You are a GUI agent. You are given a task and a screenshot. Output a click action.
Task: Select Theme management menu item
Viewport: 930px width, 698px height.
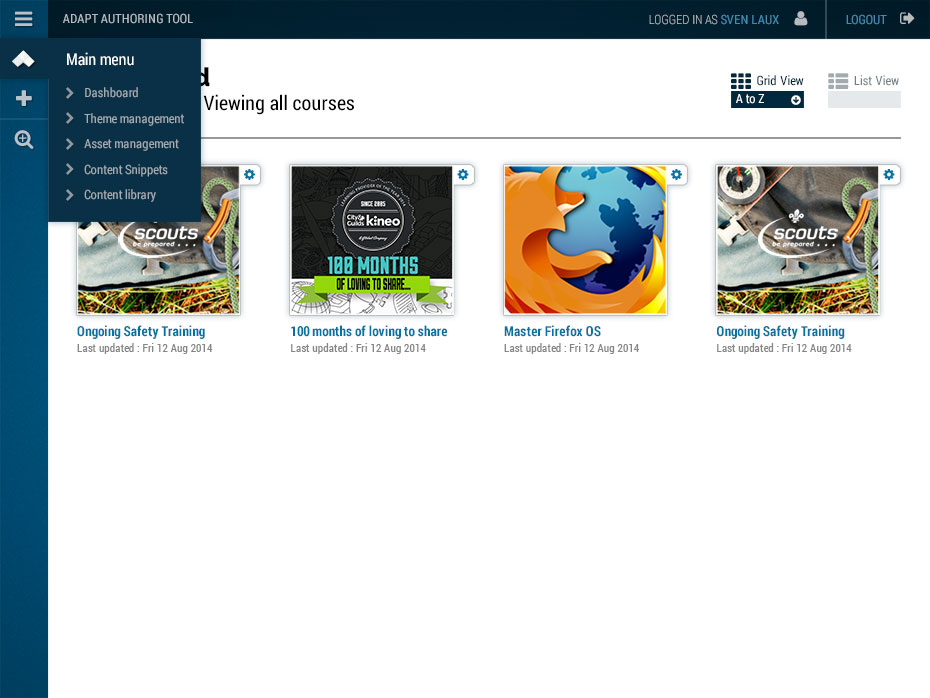[134, 119]
